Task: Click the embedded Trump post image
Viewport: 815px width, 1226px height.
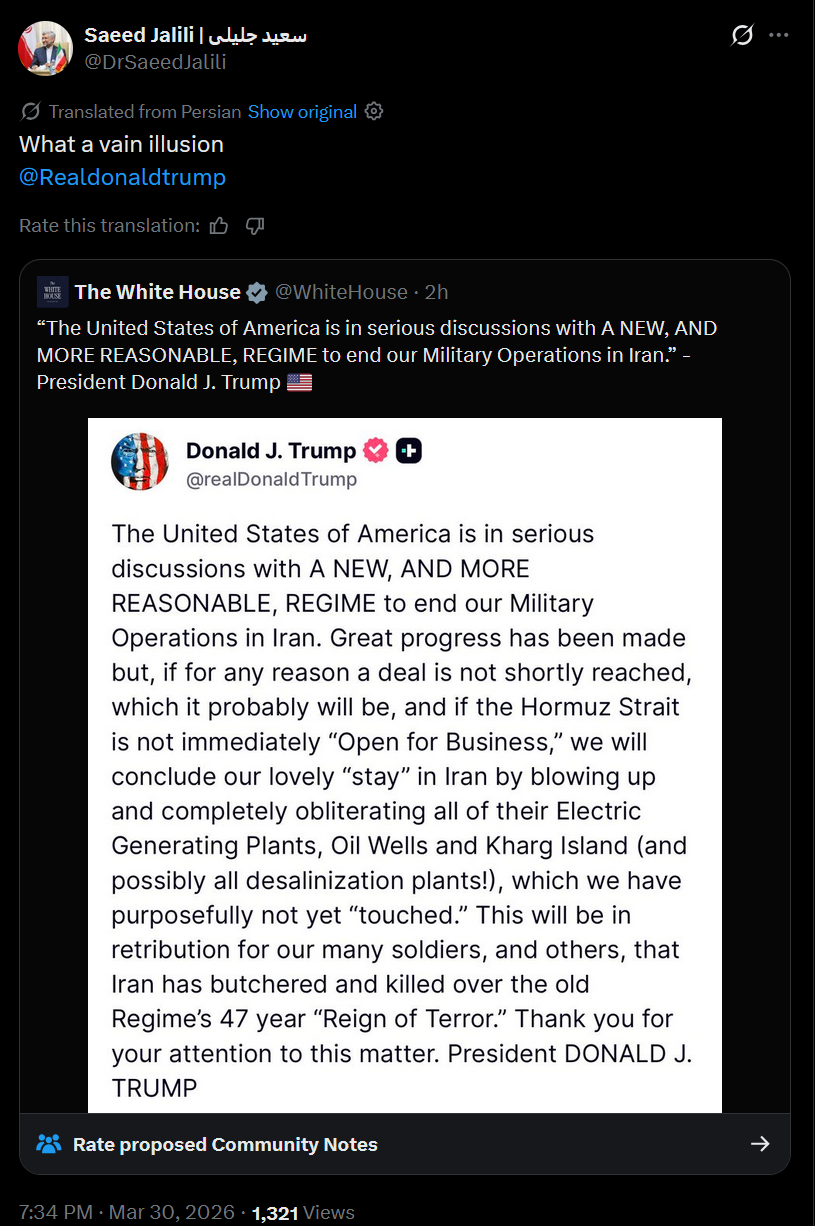Action: [405, 765]
